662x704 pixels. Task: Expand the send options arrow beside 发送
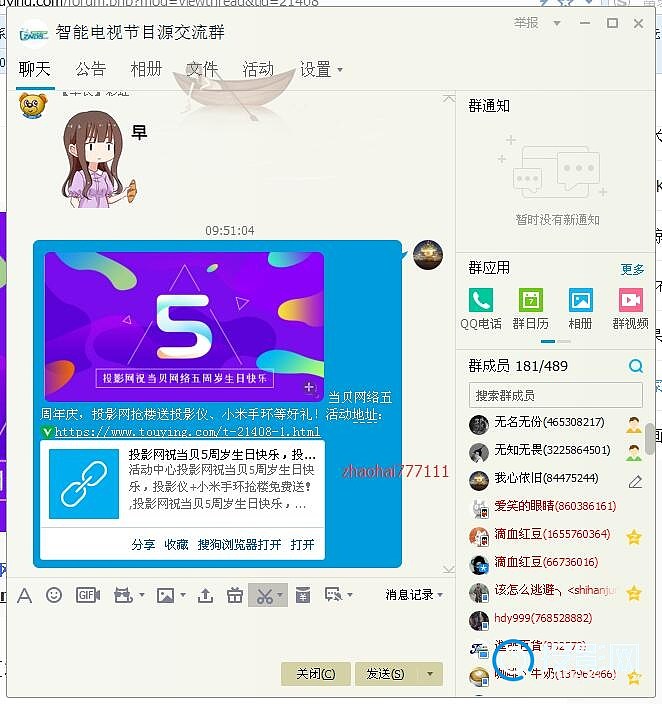click(430, 674)
